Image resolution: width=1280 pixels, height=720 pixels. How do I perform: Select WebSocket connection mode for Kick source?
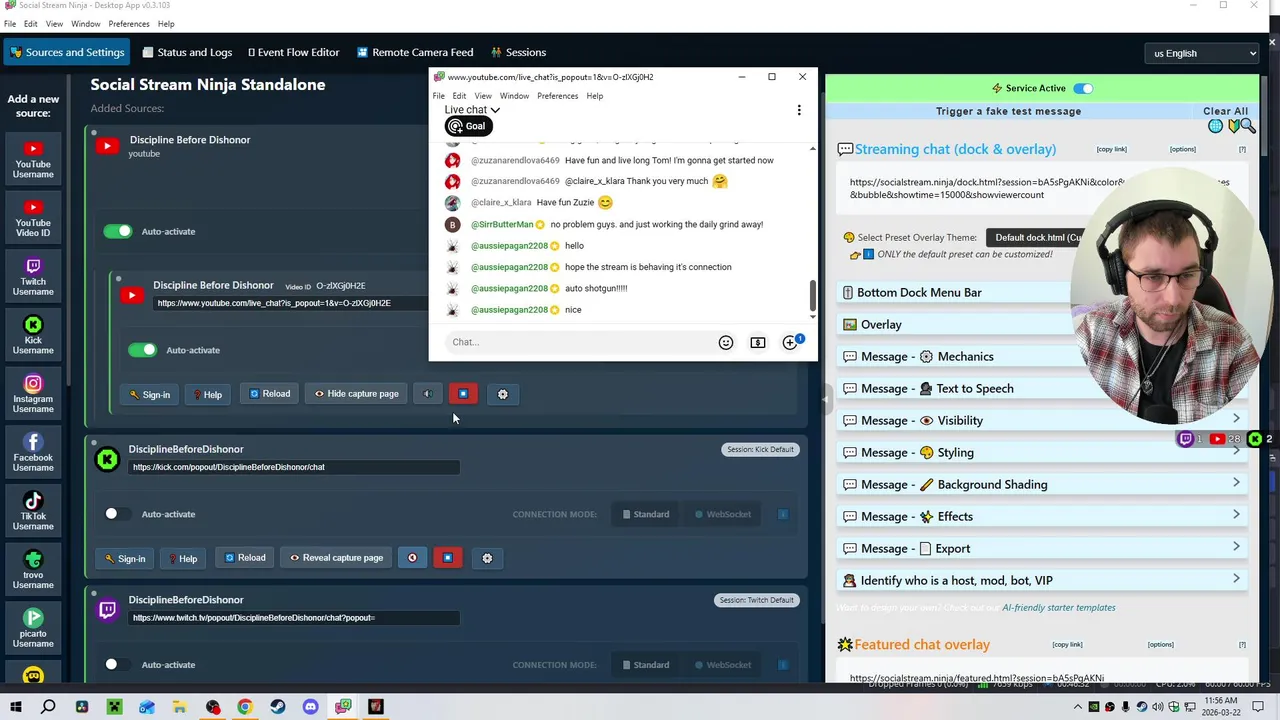click(x=723, y=514)
